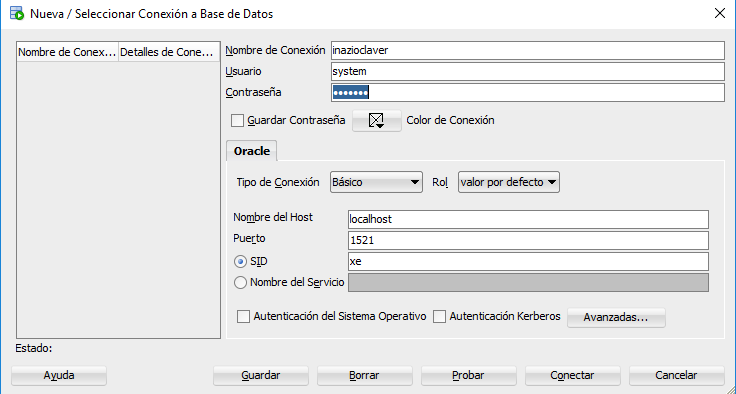Click the Conectar button
The width and height of the screenshot is (736, 394).
(572, 376)
